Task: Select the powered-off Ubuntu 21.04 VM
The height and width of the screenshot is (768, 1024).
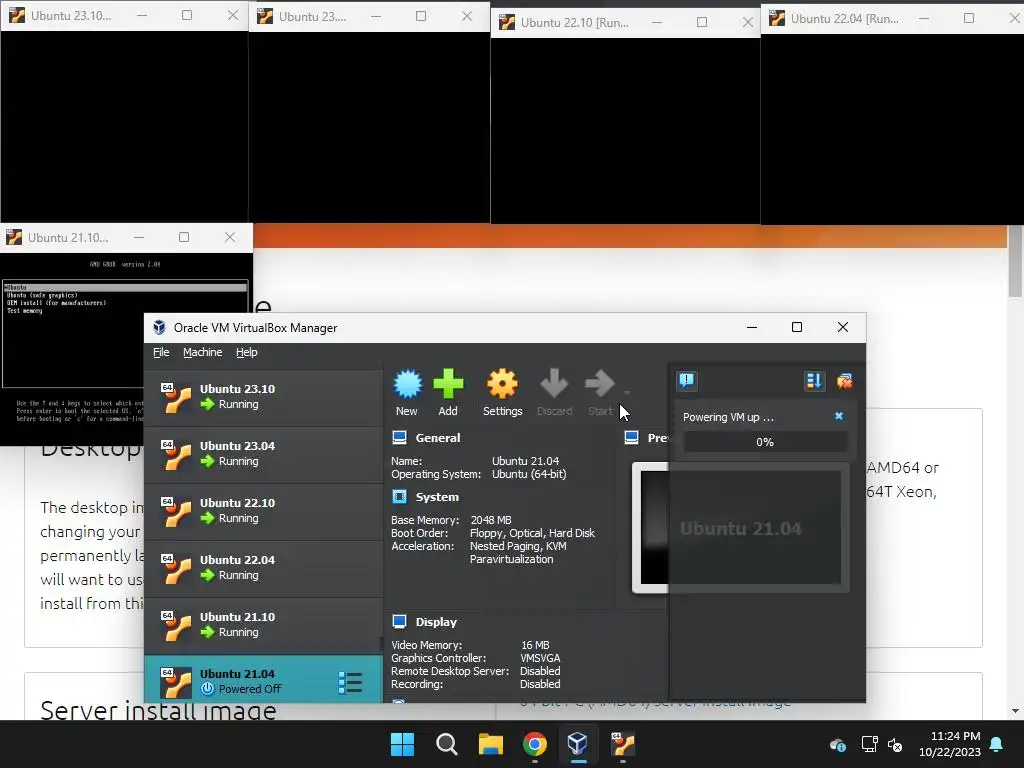Action: tap(263, 679)
